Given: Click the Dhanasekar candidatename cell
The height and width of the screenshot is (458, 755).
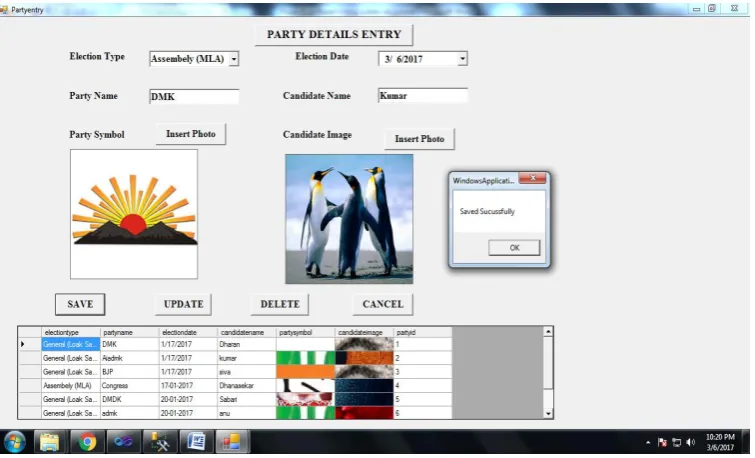Looking at the screenshot, I should (x=247, y=386).
